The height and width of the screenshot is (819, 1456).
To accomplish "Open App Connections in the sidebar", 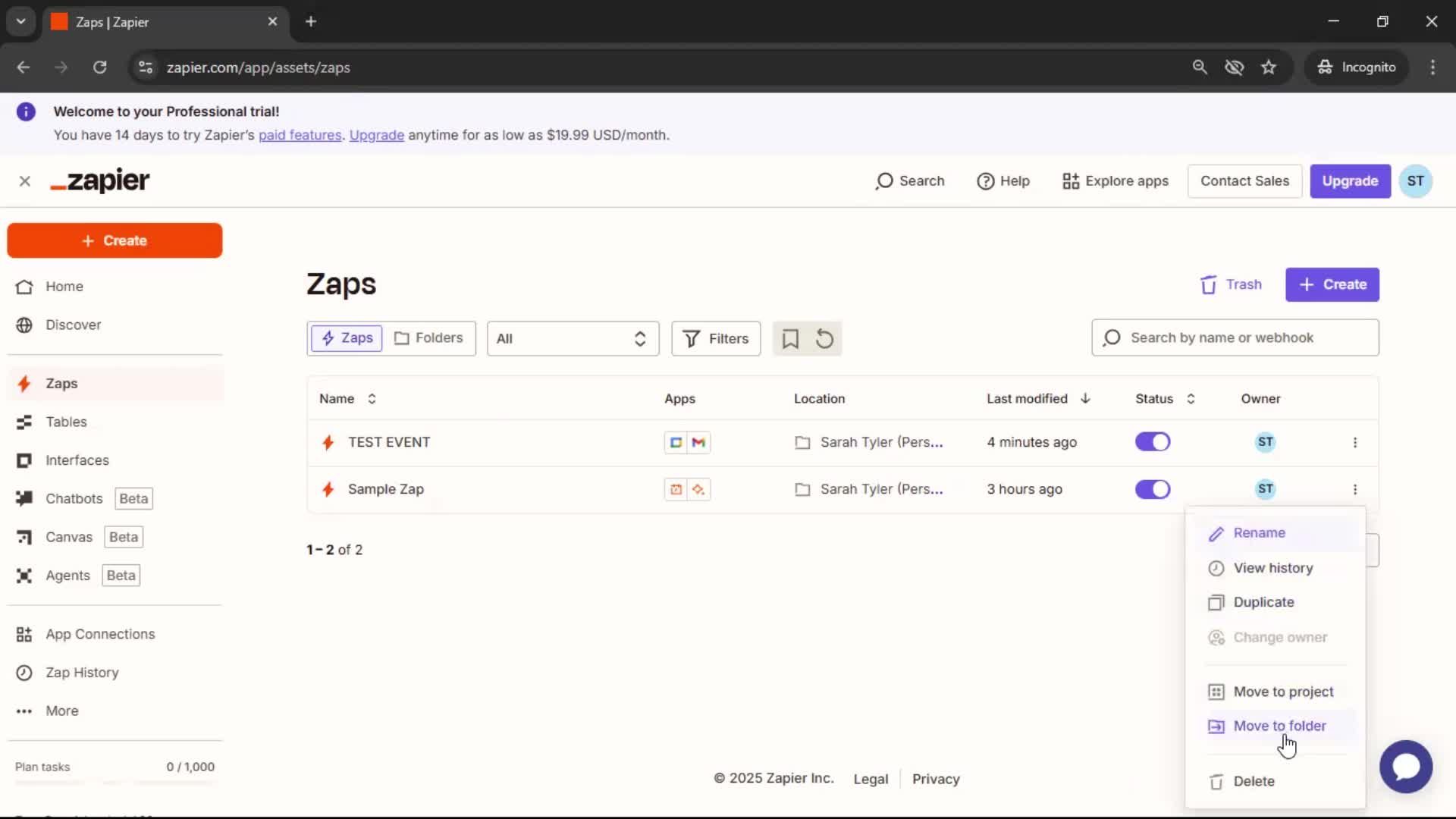I will pyautogui.click(x=115, y=634).
